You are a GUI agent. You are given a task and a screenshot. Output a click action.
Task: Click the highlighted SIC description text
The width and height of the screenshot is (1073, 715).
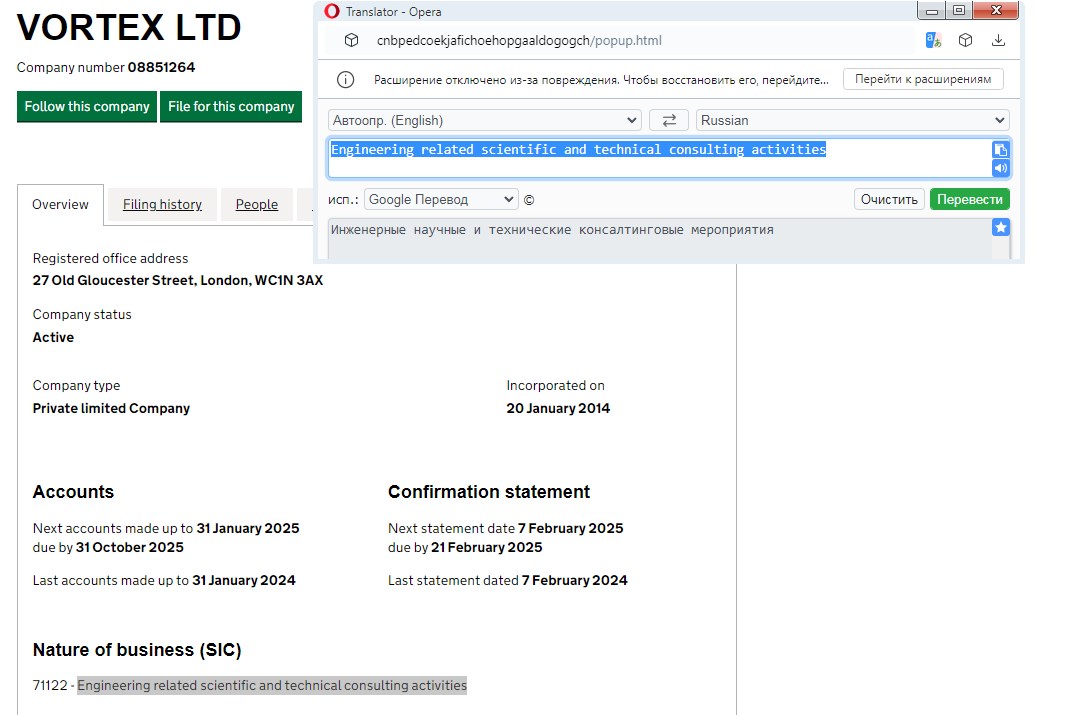pos(272,685)
